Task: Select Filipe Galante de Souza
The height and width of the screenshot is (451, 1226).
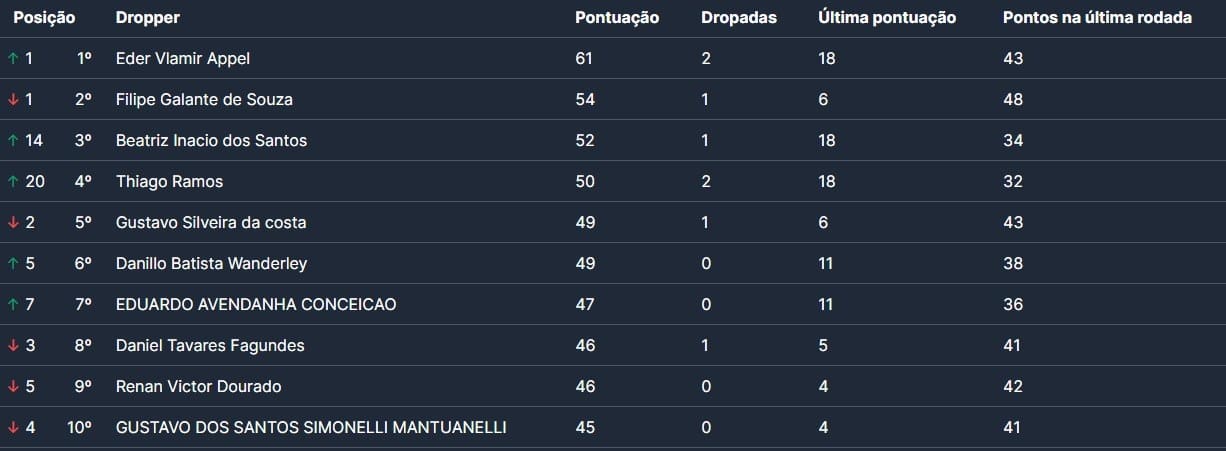Action: tap(204, 100)
